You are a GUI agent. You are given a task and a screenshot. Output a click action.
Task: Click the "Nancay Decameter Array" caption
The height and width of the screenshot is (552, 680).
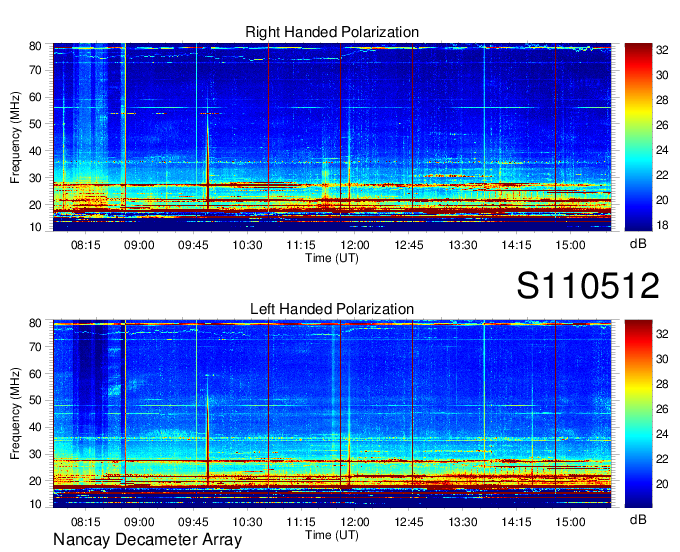point(147,539)
